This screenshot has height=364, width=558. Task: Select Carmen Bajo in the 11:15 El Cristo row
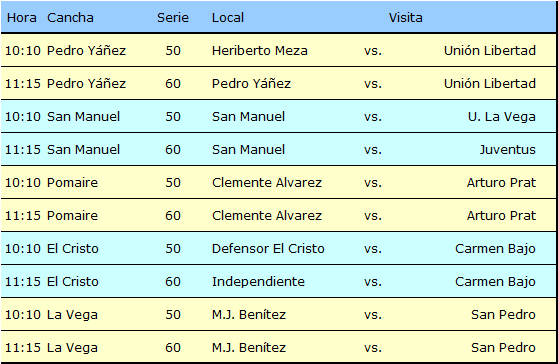coord(495,281)
